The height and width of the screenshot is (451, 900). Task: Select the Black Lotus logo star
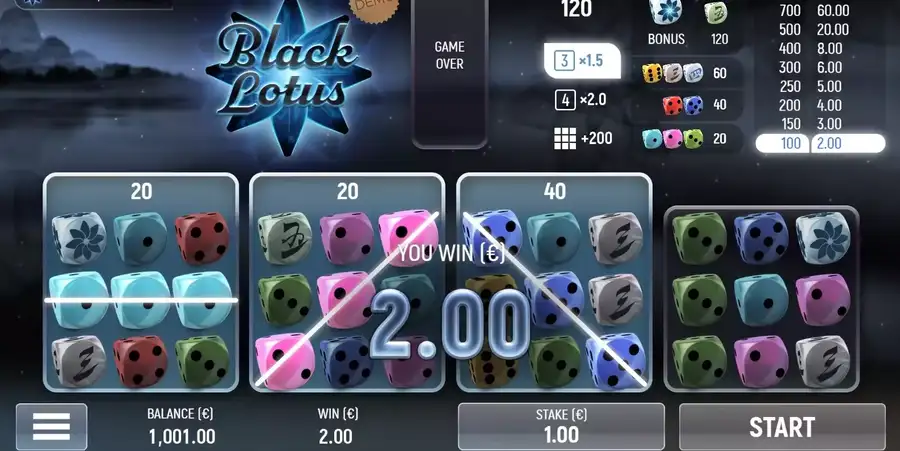click(289, 76)
